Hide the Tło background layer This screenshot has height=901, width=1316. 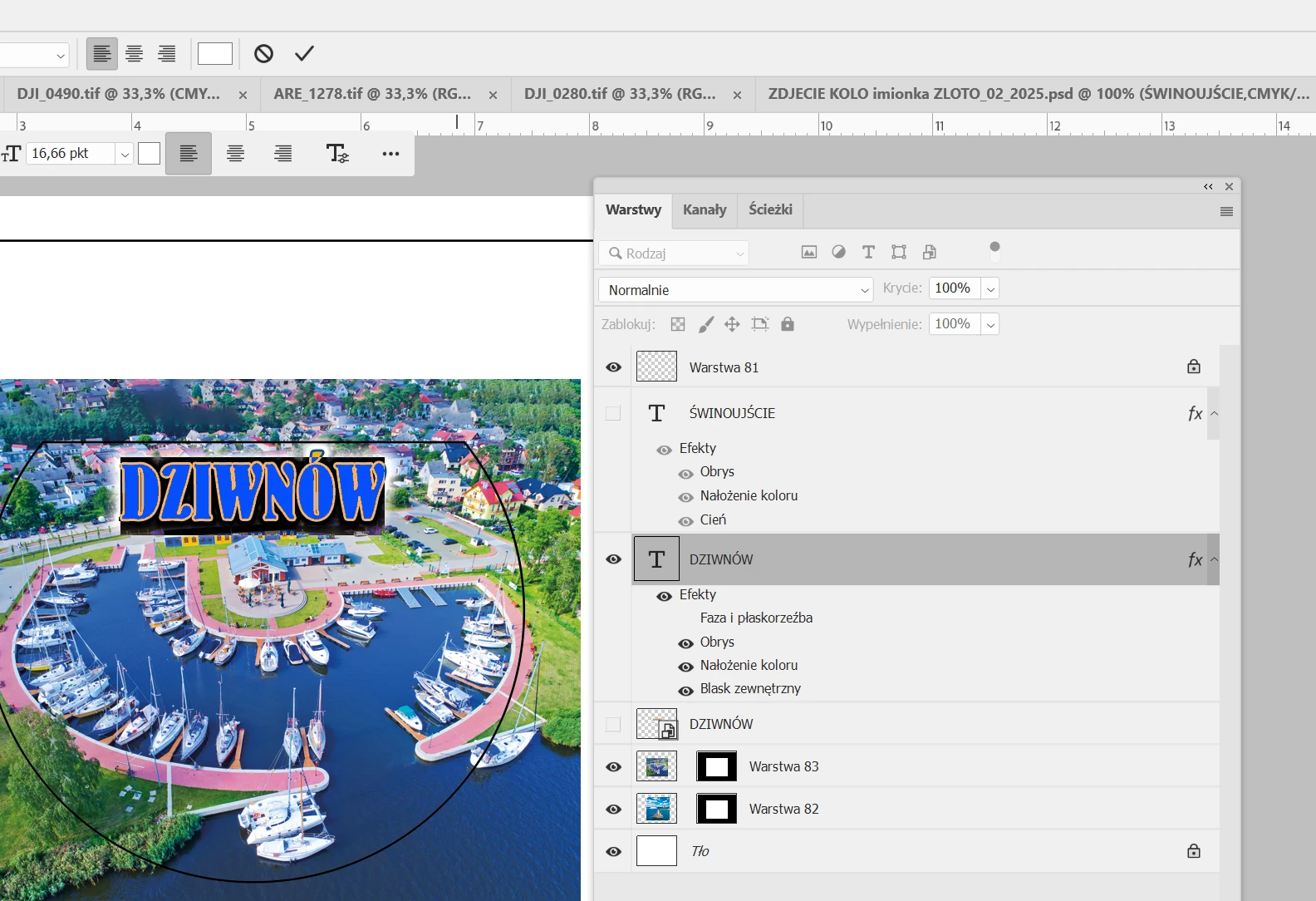pyautogui.click(x=614, y=852)
